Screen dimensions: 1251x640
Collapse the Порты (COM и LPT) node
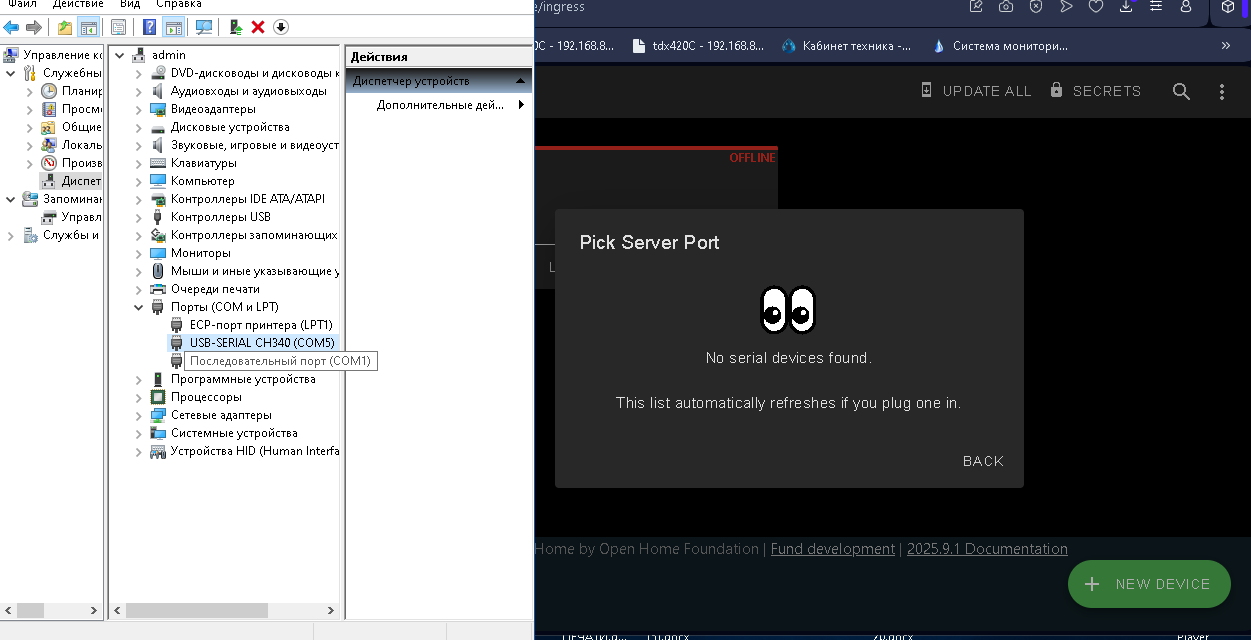pos(139,307)
